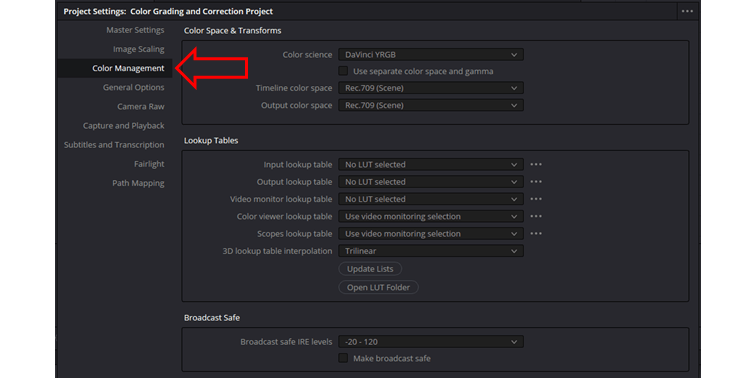
Task: Go to the Fairlight settings
Action: point(149,164)
